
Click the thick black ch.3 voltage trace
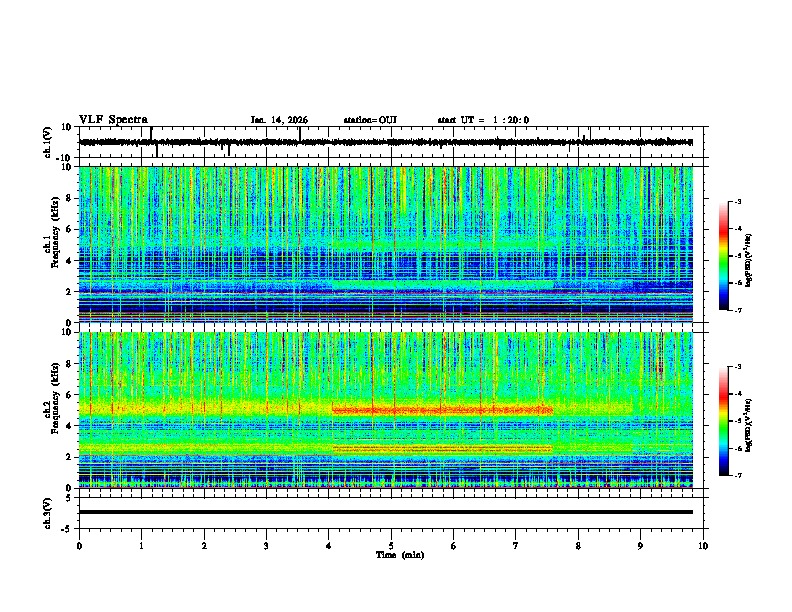pyautogui.click(x=386, y=512)
